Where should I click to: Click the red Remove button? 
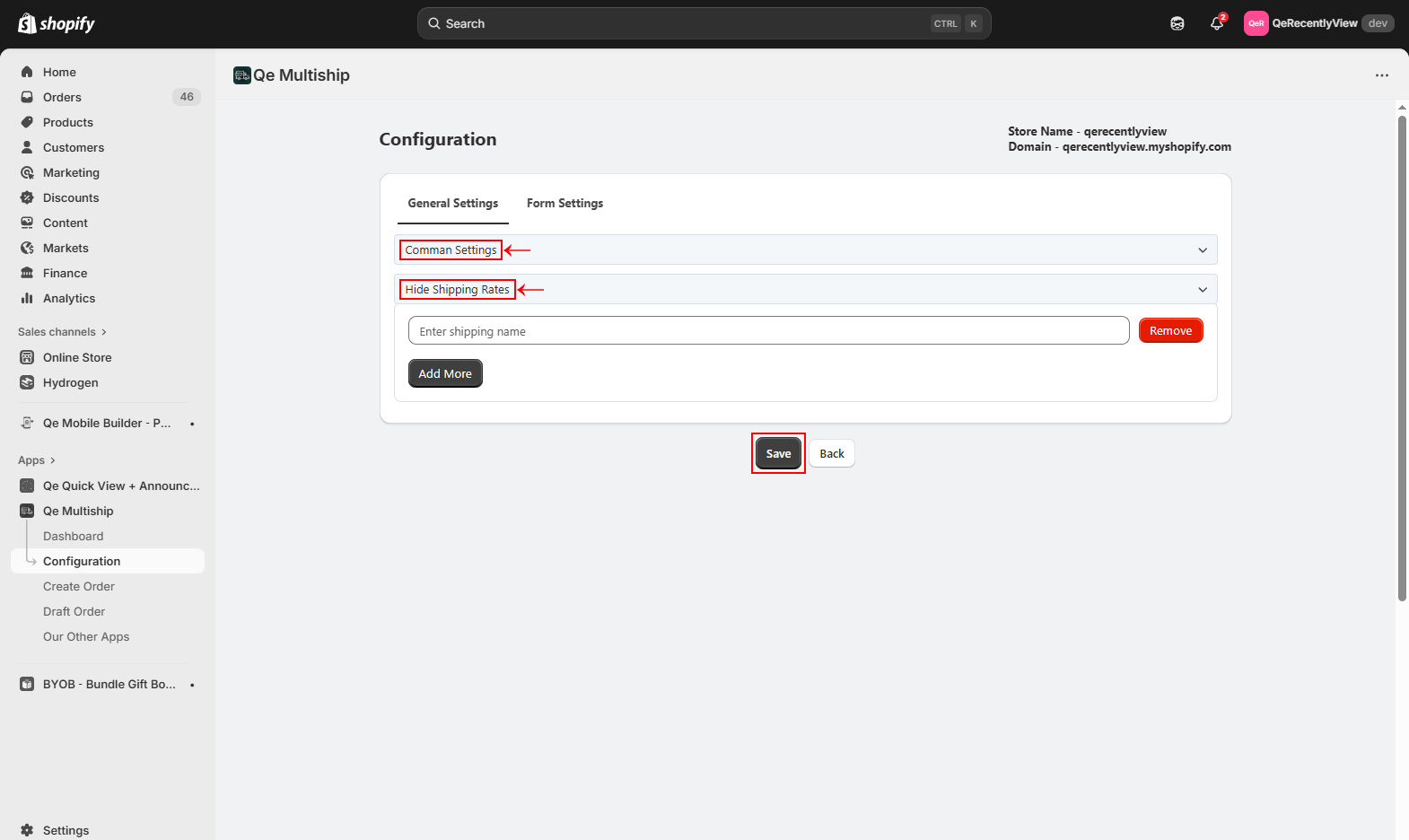(x=1170, y=331)
